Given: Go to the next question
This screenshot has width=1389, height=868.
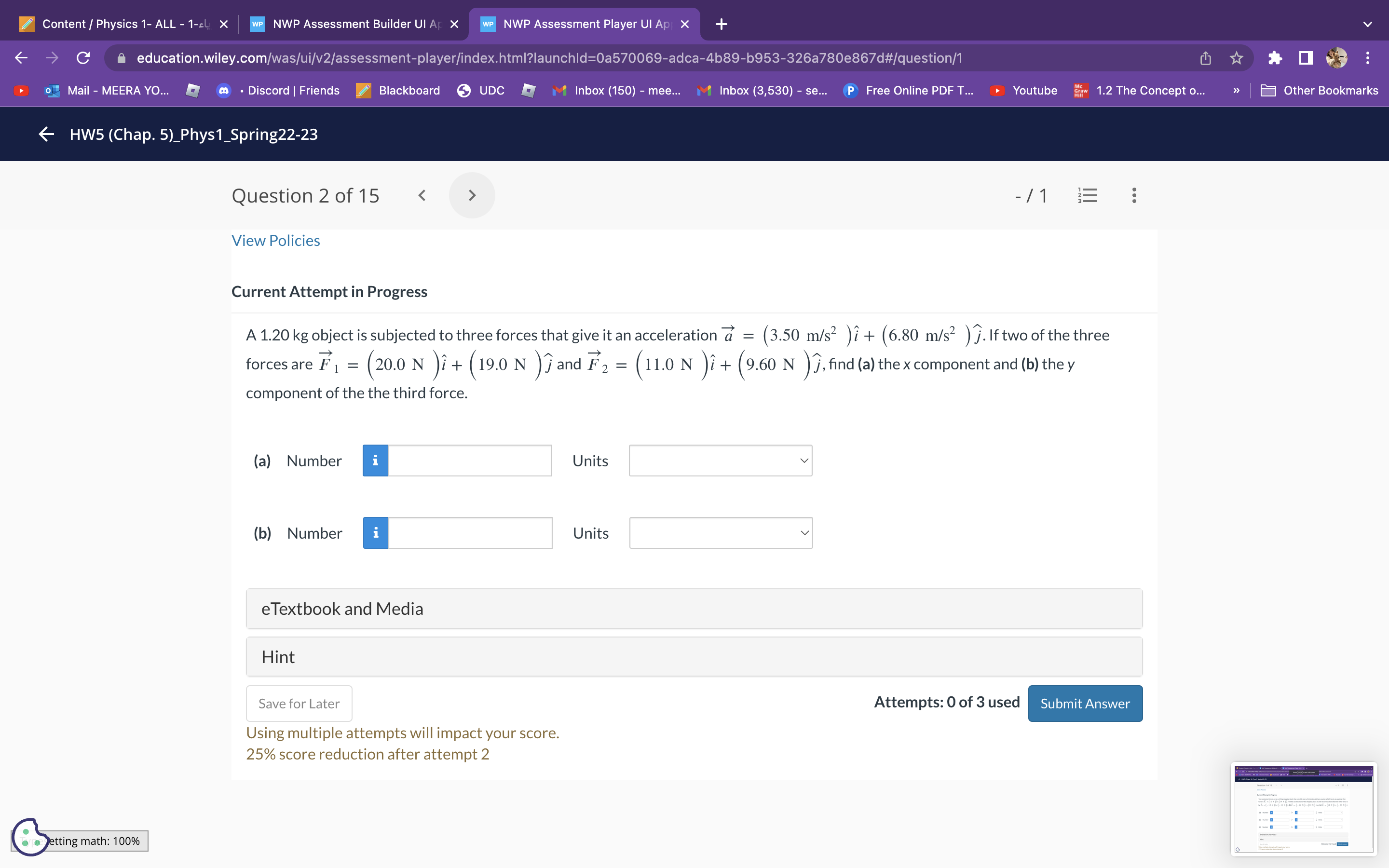Looking at the screenshot, I should (x=472, y=195).
